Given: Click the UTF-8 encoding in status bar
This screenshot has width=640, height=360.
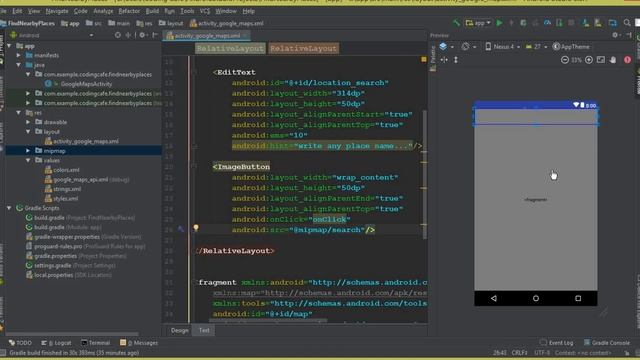Looking at the screenshot, I should coord(542,353).
